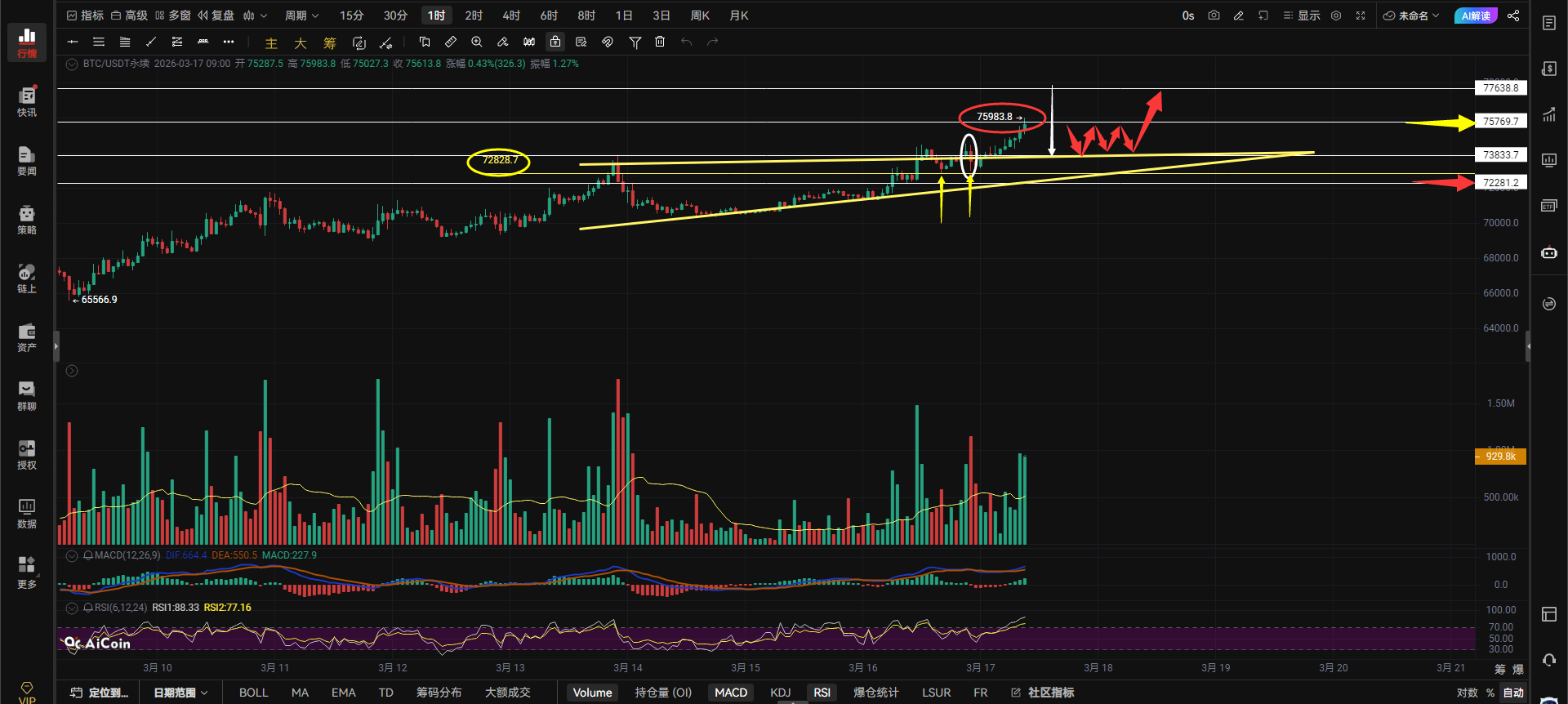Switch to the 4时 timeframe
Image resolution: width=1568 pixels, height=704 pixels.
[x=511, y=16]
